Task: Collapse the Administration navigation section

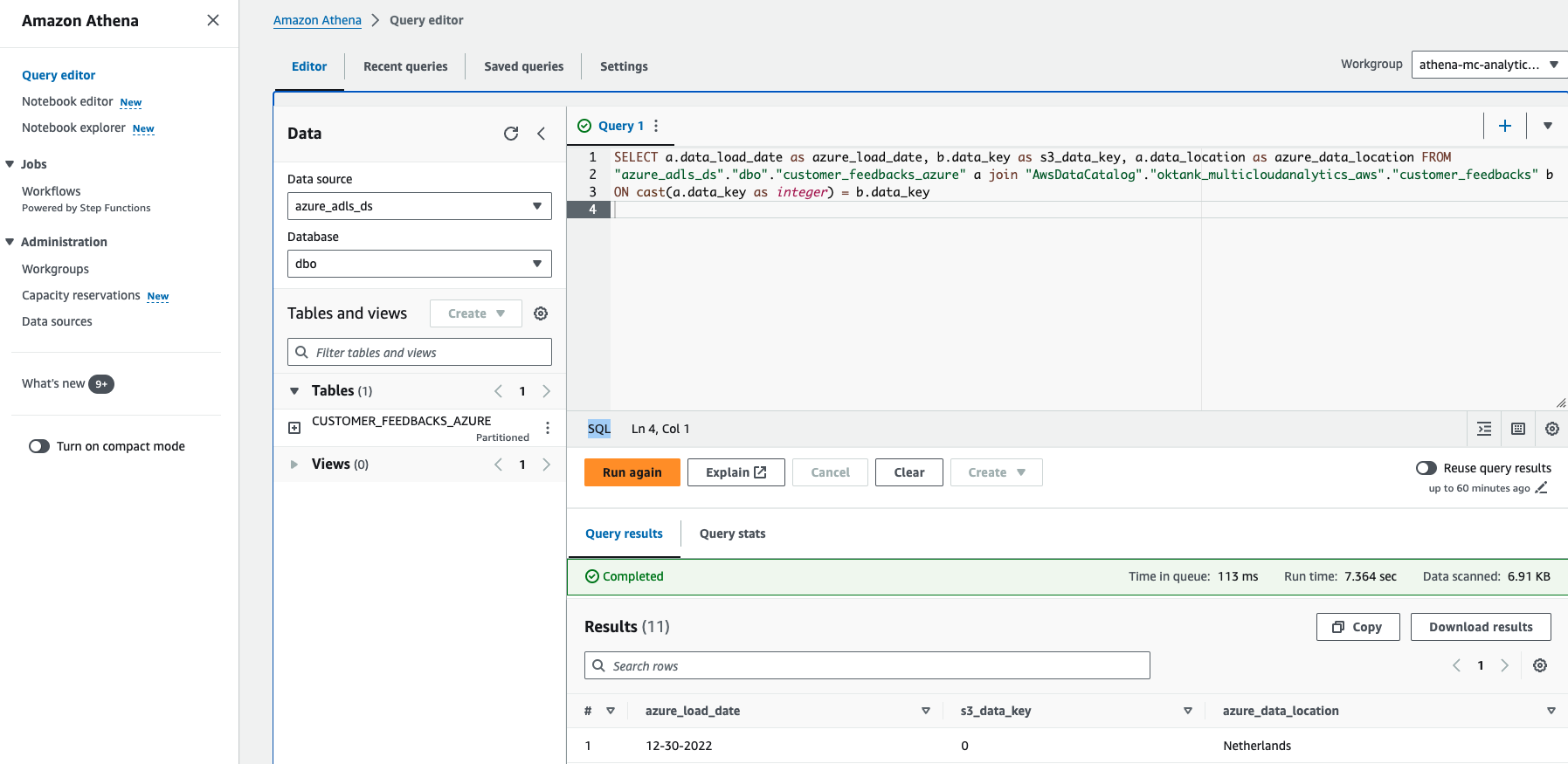Action: click(x=10, y=242)
